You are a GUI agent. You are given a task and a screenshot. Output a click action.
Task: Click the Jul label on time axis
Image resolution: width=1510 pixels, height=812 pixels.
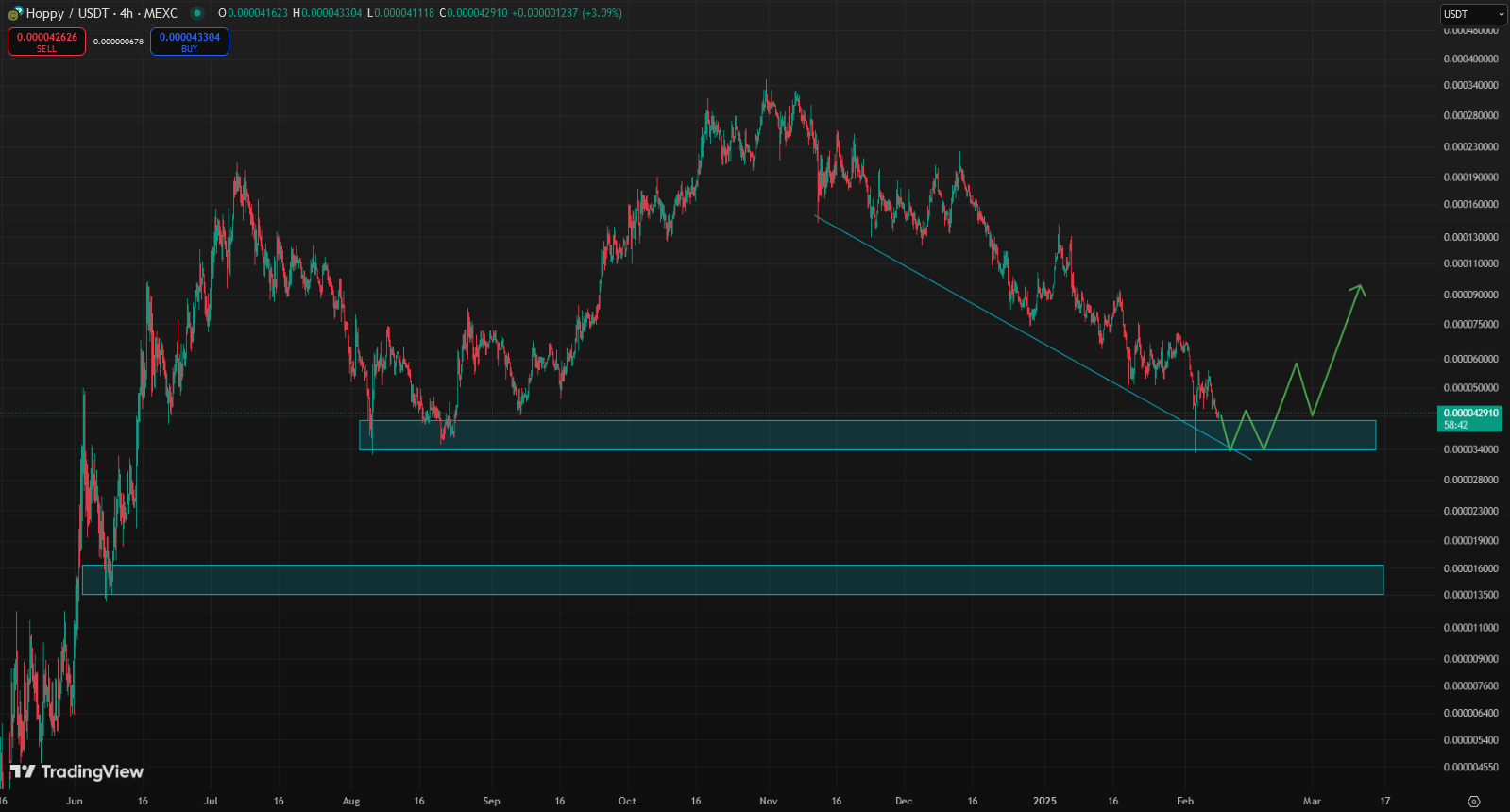pyautogui.click(x=211, y=801)
